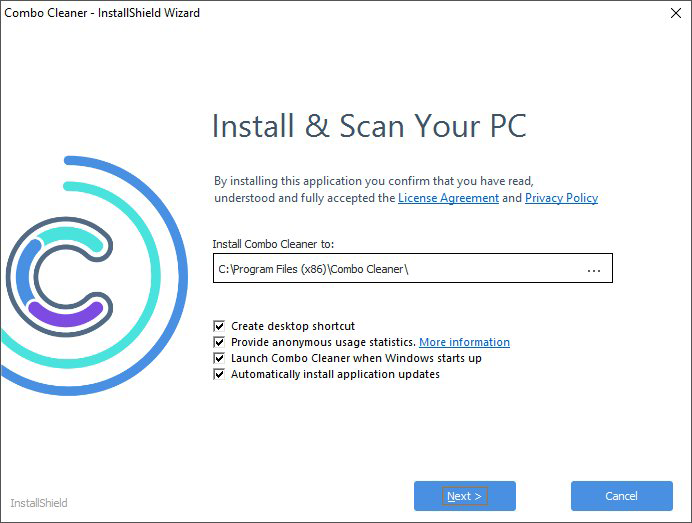The width and height of the screenshot is (692, 523).
Task: Click the purple arc in the logo
Action: pos(67,314)
